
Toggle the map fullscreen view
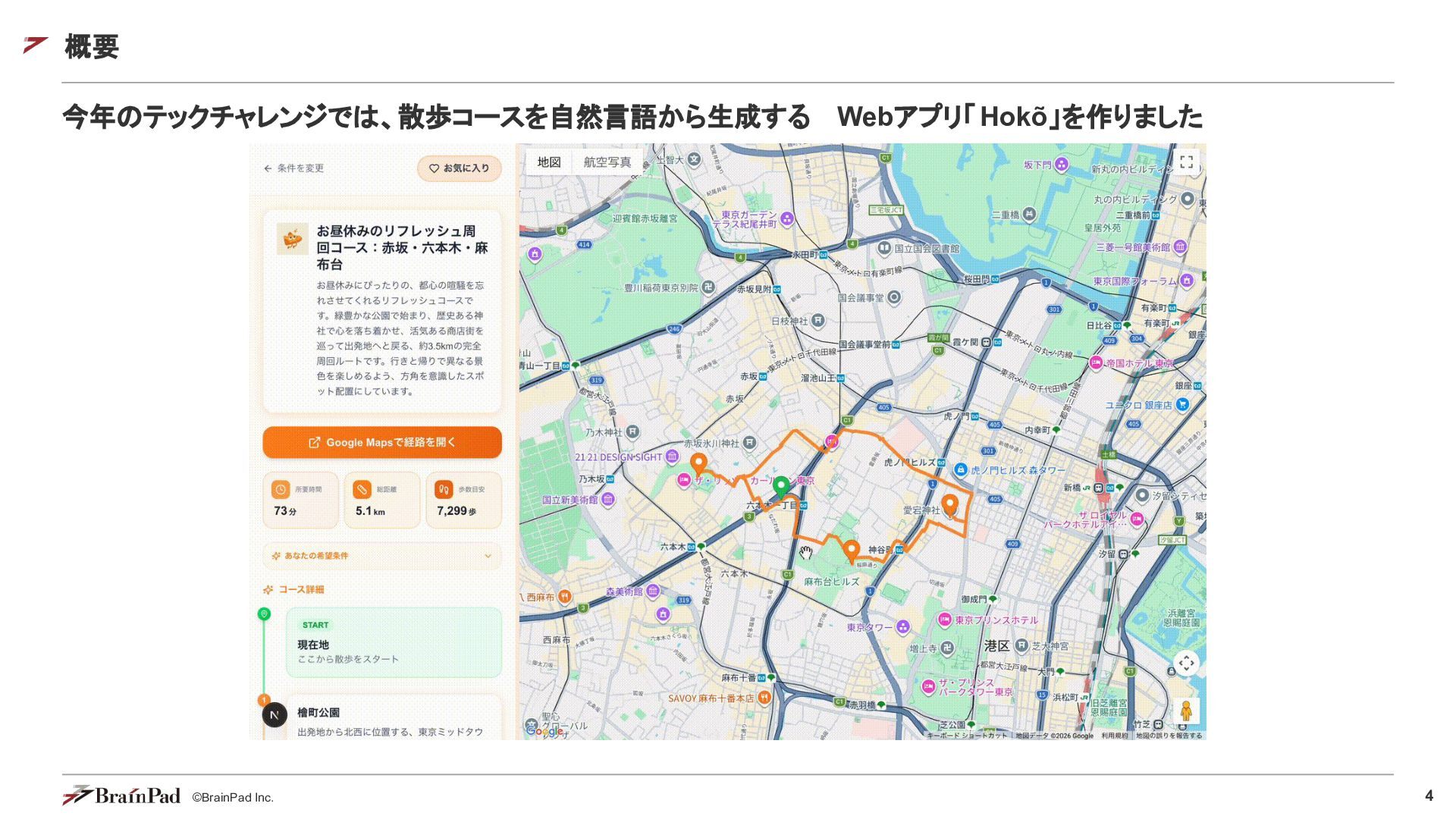(1187, 162)
